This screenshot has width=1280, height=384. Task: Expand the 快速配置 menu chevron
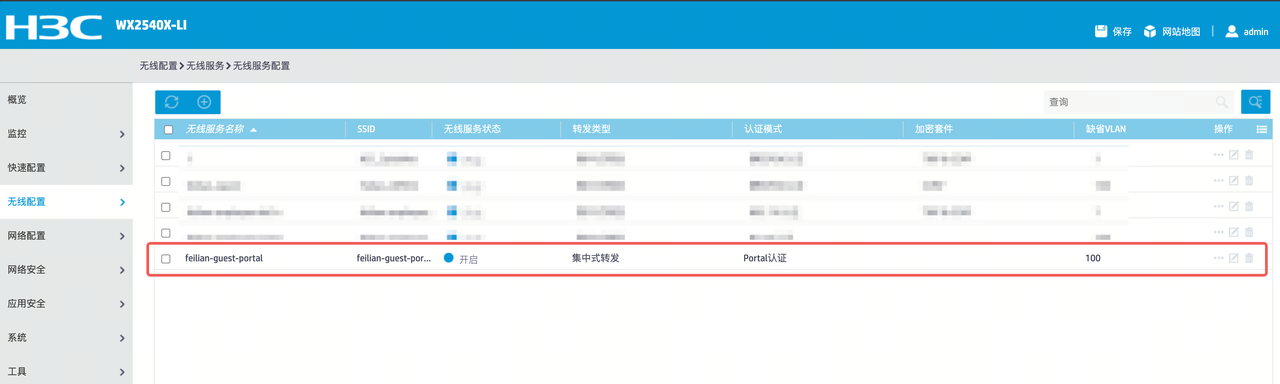click(122, 168)
